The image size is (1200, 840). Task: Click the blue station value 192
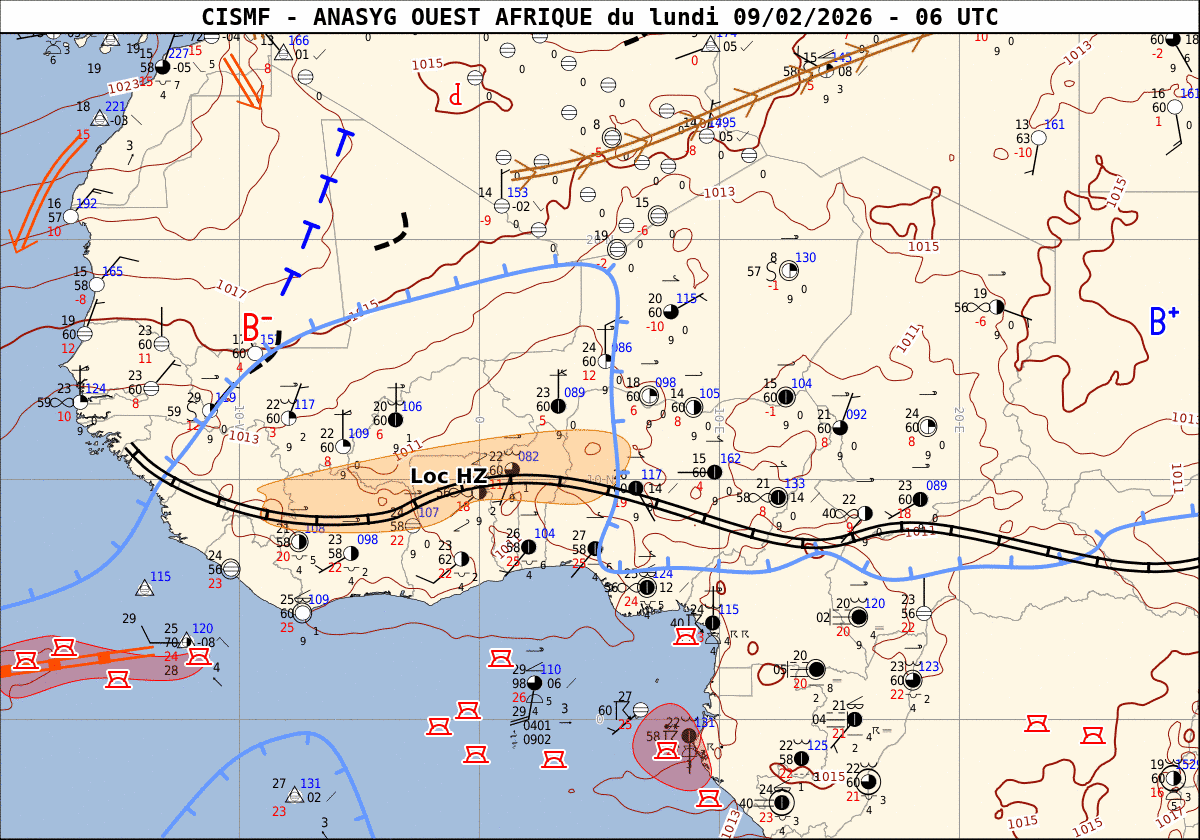pos(87,204)
